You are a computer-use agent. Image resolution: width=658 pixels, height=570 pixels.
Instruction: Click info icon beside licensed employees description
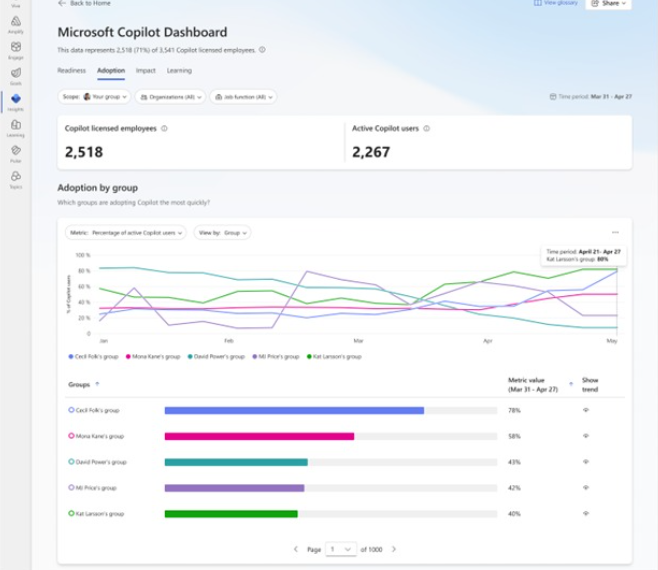[262, 50]
